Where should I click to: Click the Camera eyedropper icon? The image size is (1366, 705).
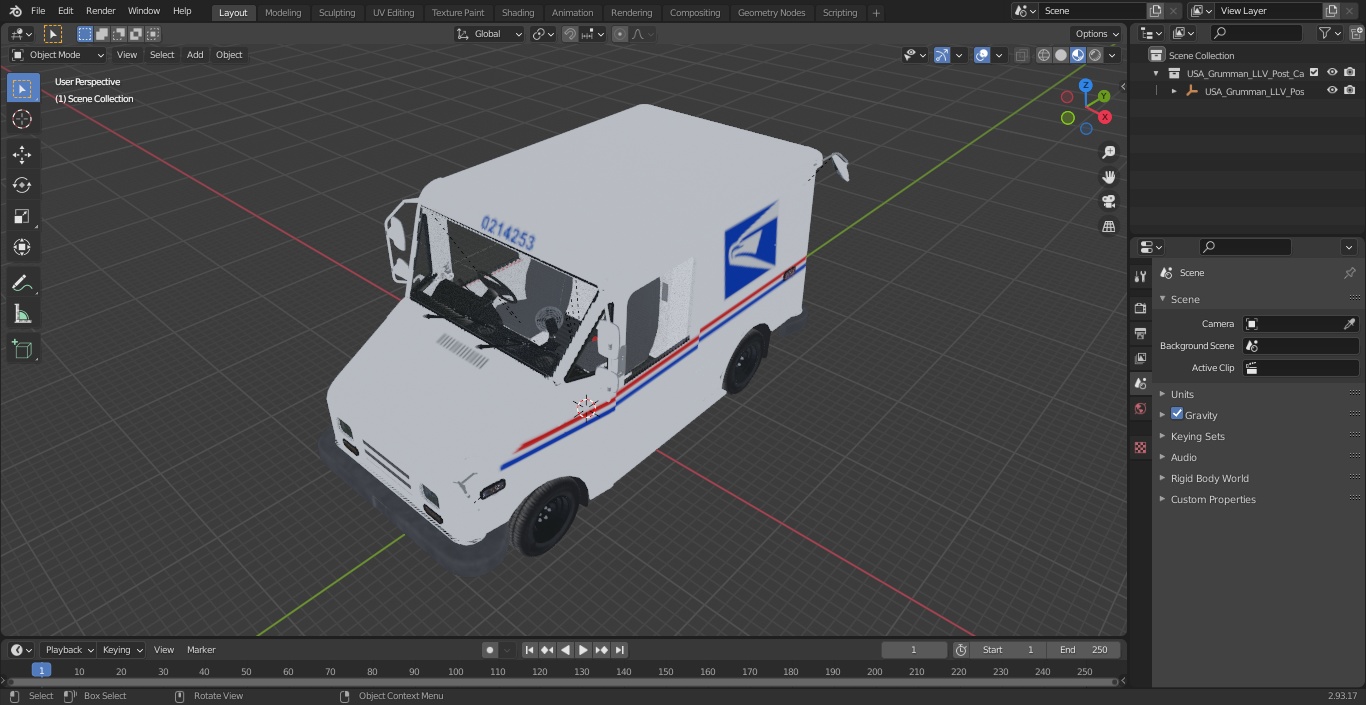tap(1349, 324)
